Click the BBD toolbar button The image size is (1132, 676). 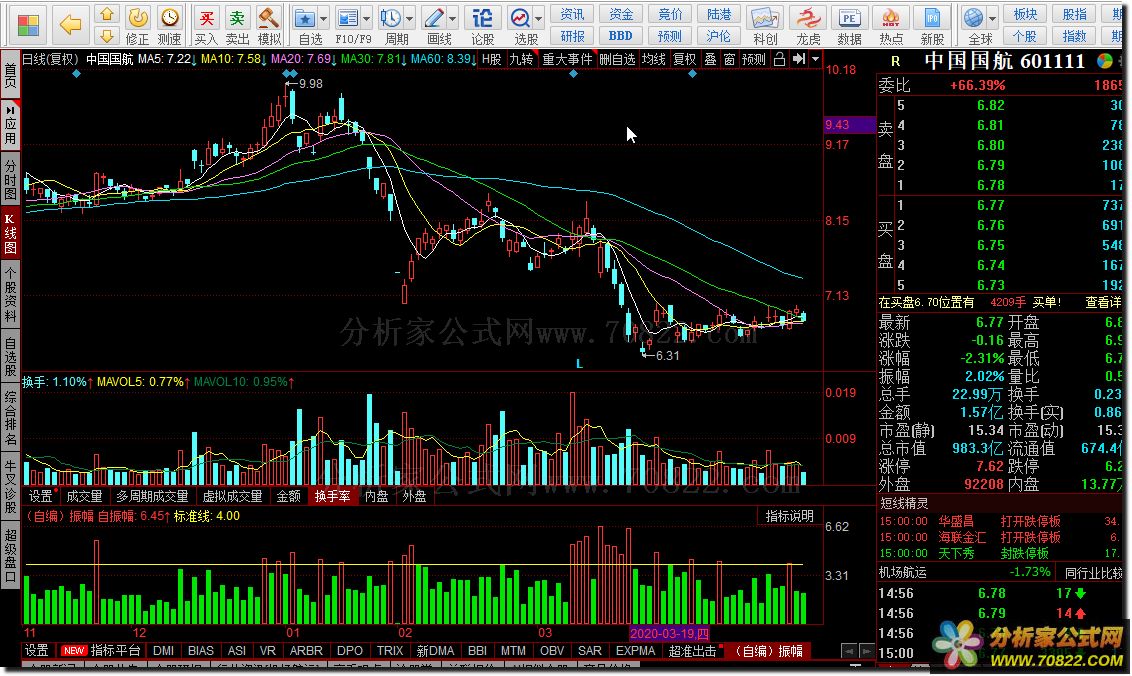click(620, 35)
